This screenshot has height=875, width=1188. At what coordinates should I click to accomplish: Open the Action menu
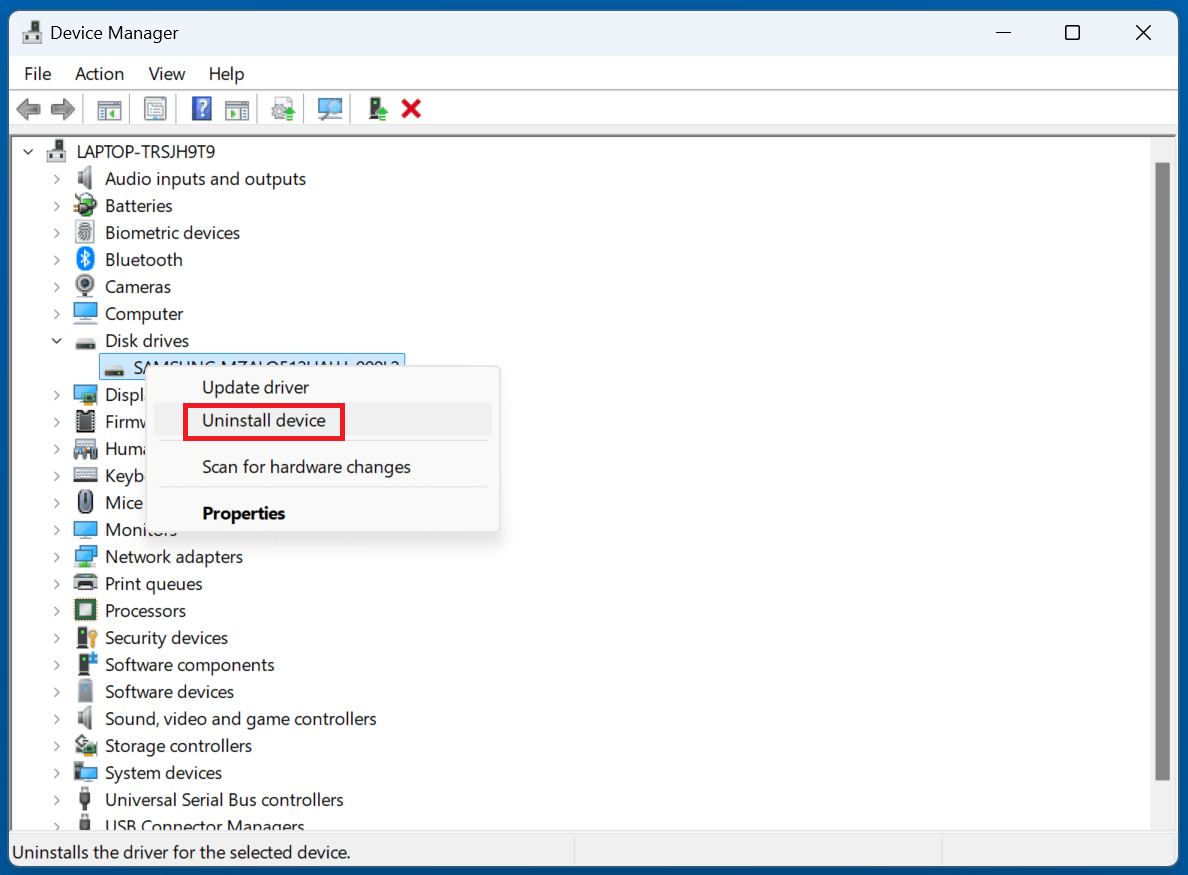(x=99, y=73)
